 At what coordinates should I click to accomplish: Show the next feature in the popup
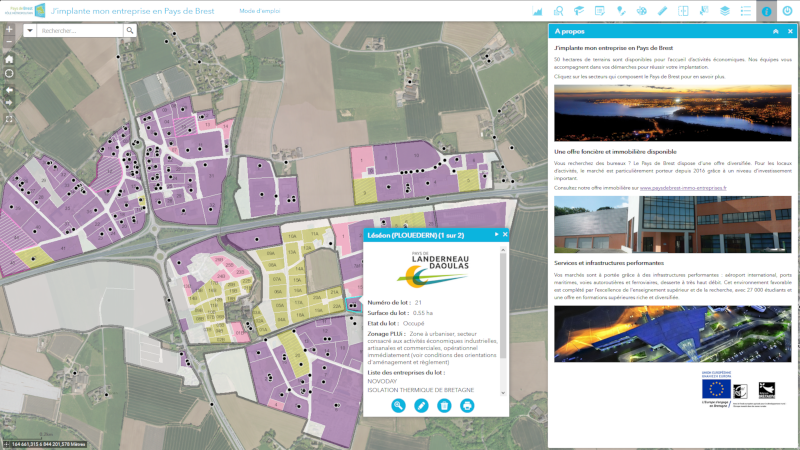tap(494, 235)
